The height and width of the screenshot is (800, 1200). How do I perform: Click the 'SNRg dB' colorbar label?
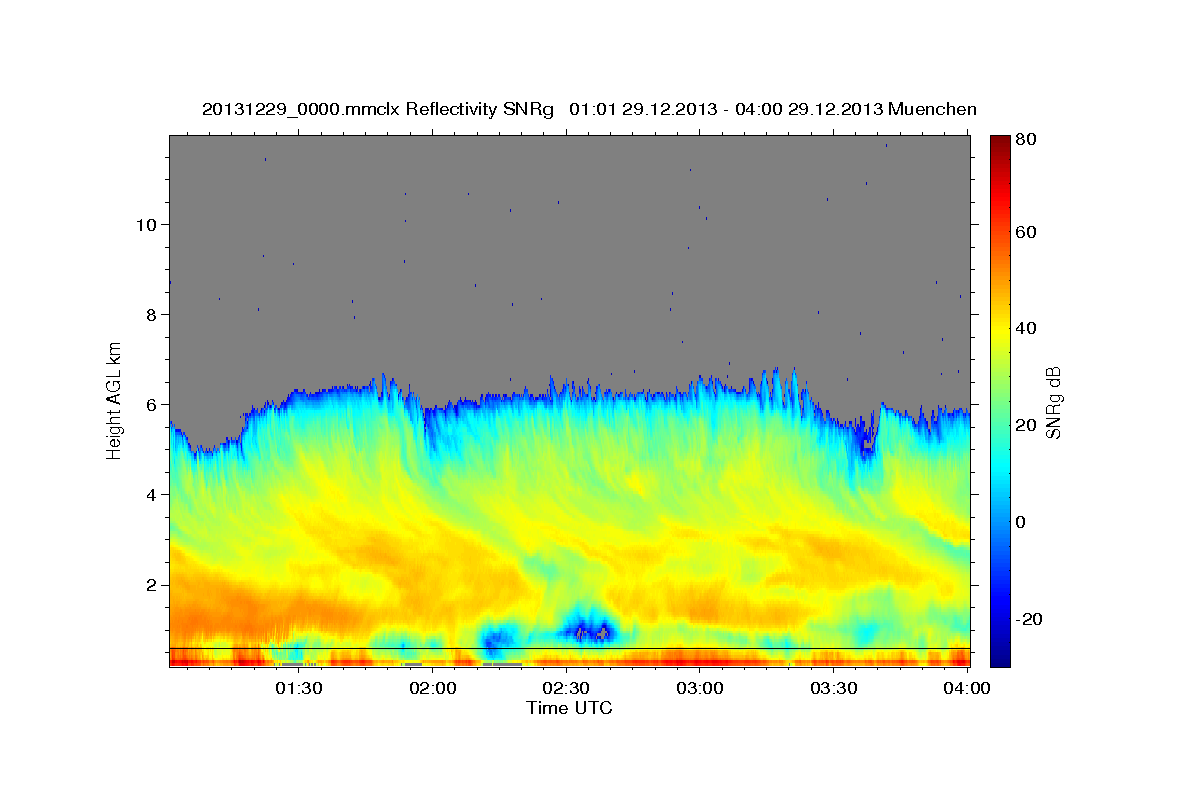[1052, 403]
